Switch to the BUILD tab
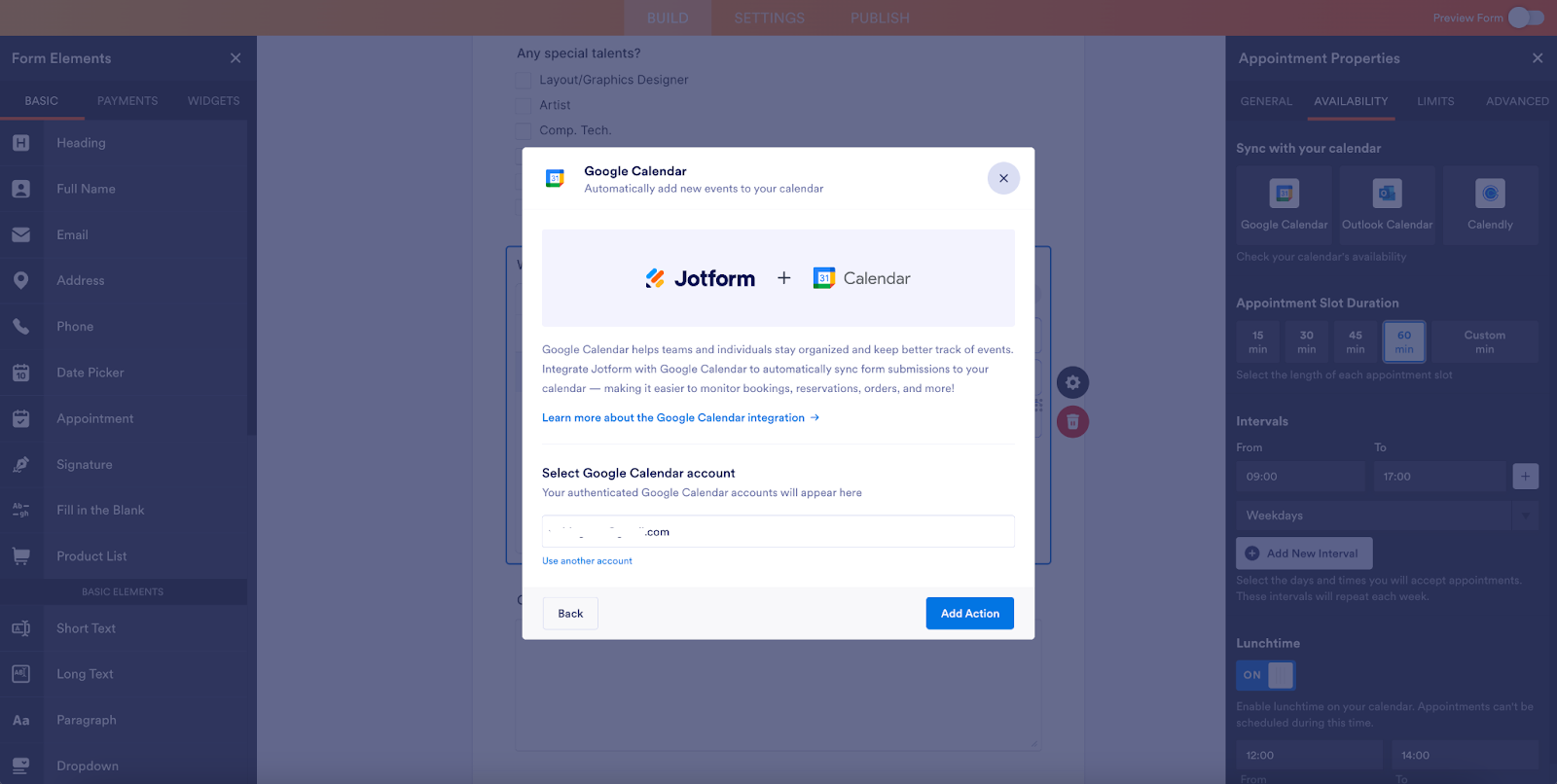The image size is (1557, 784). pos(668,18)
